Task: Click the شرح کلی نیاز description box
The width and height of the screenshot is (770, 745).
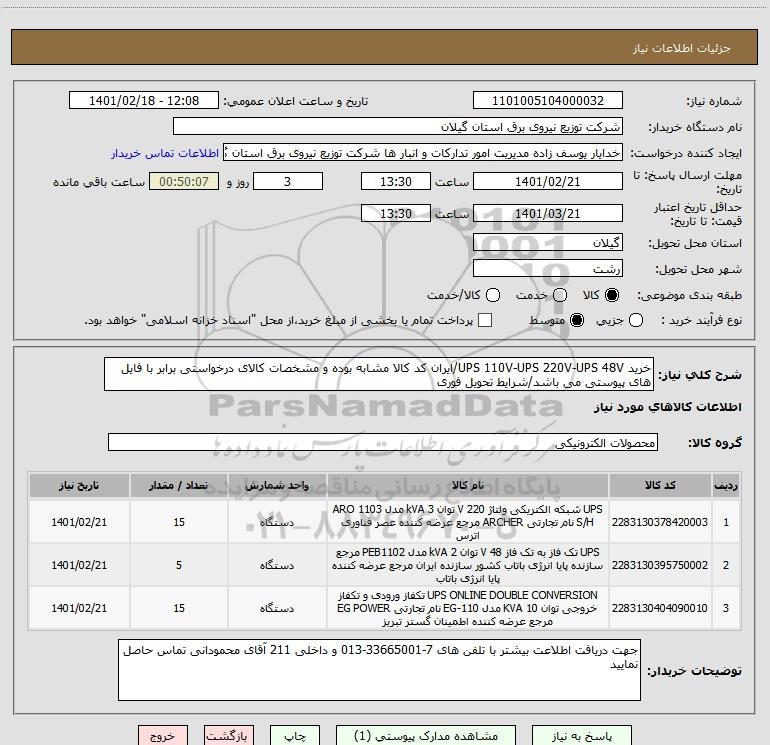Action: pyautogui.click(x=379, y=375)
